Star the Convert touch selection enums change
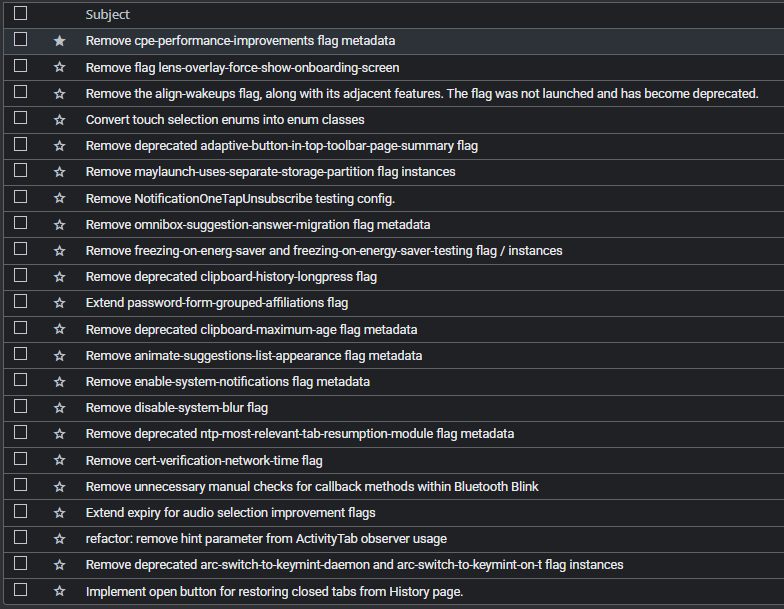 click(x=60, y=120)
